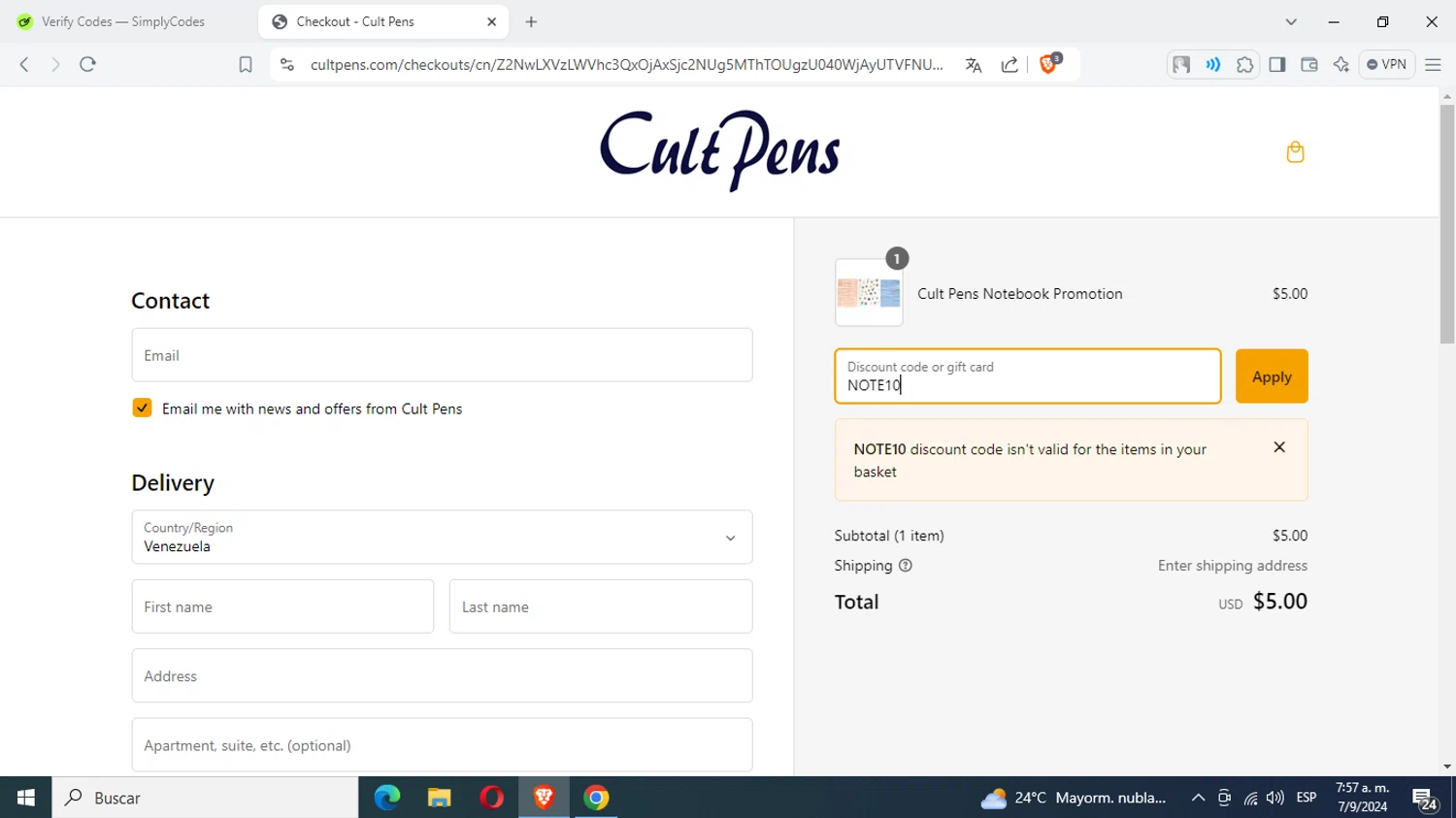Click the Email input field
Screen dimensions: 1456x818
pos(442,355)
